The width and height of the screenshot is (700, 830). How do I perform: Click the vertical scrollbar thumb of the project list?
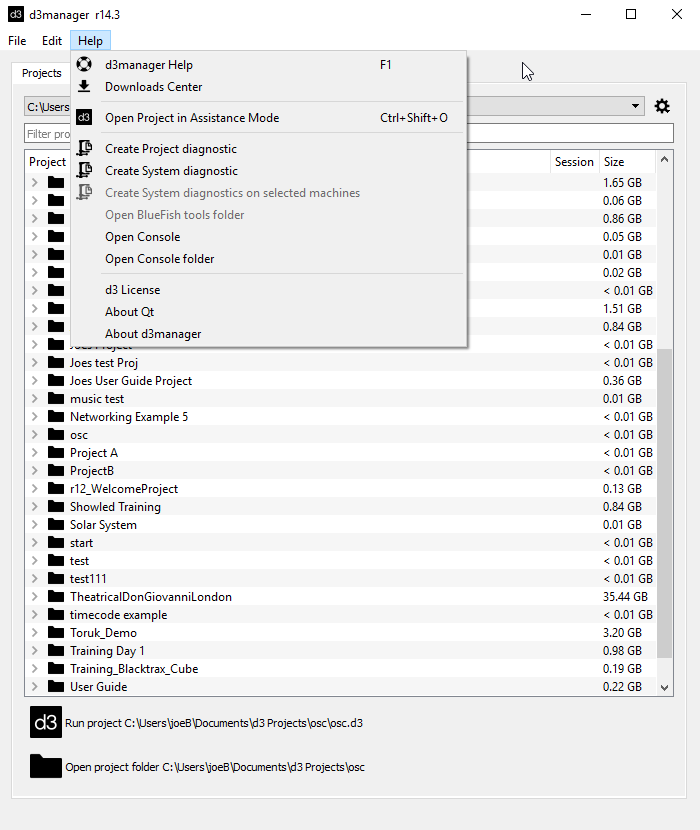tap(665, 503)
